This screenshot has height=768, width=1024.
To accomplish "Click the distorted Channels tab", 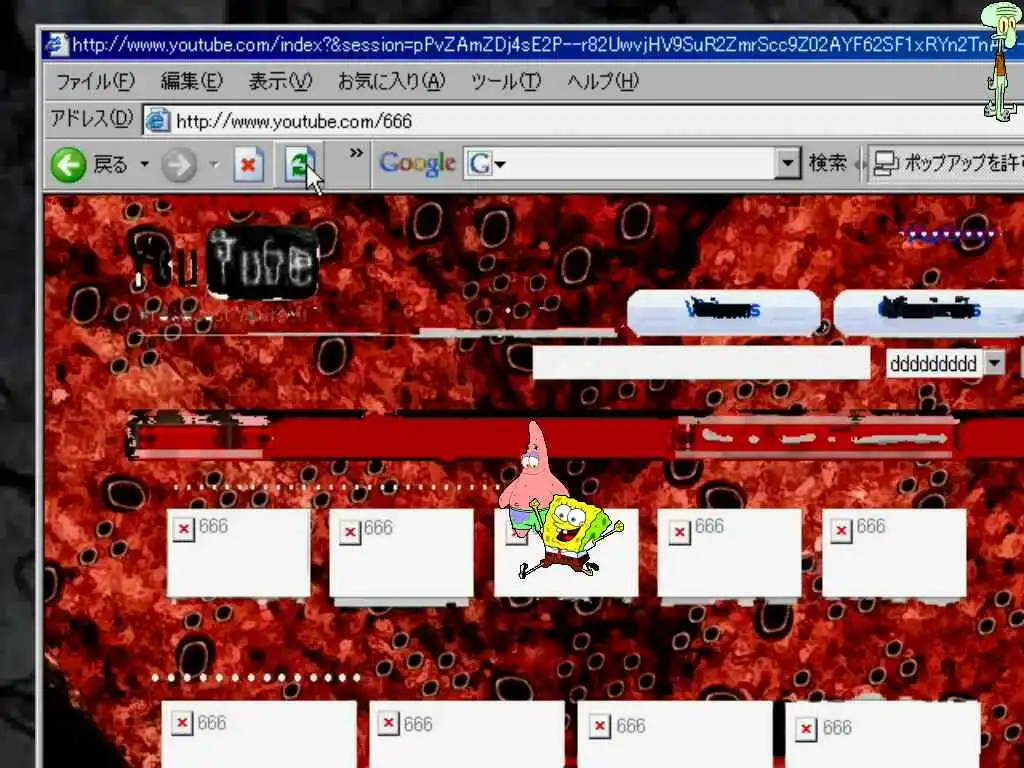I will (x=929, y=311).
